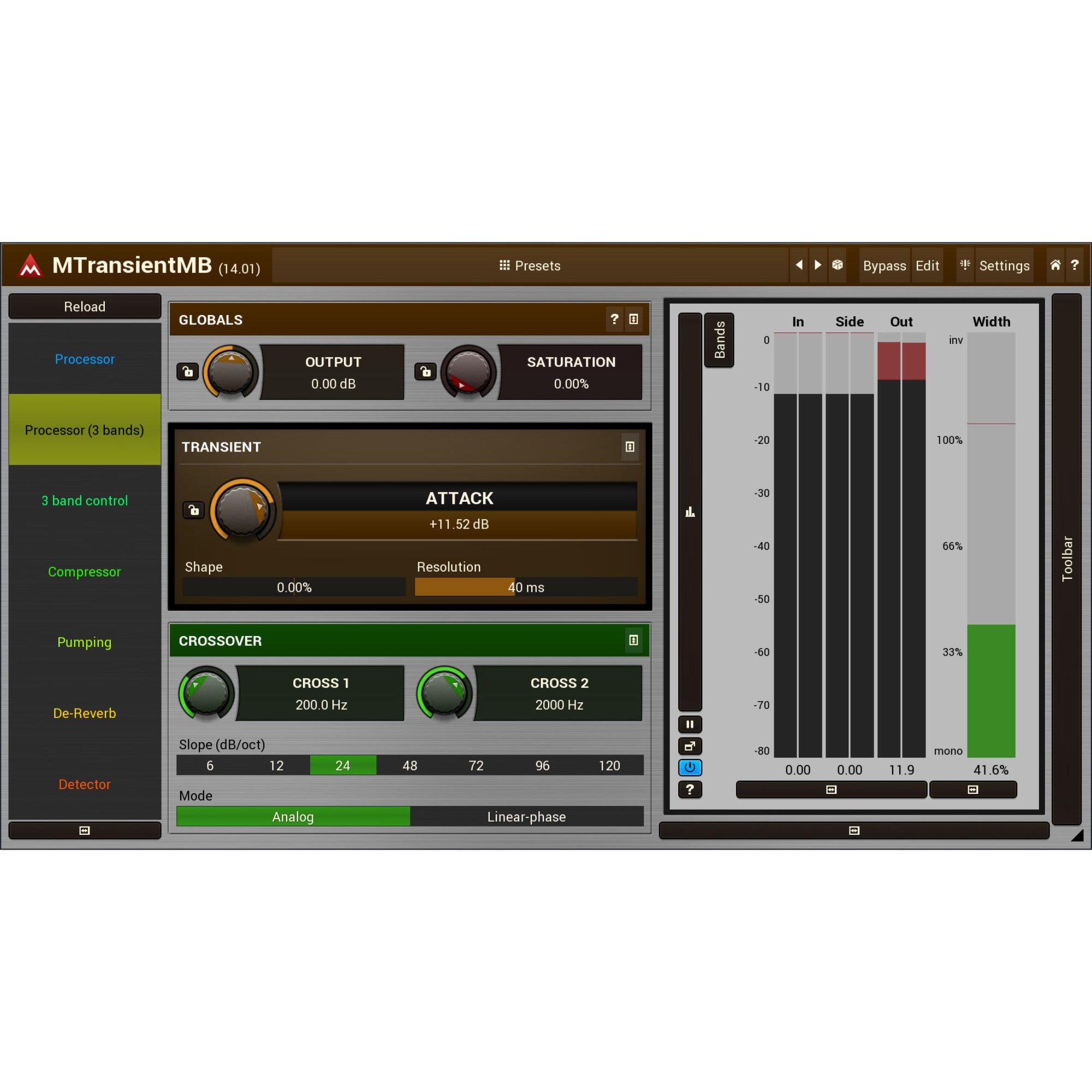
Task: Select the Compressor device
Action: (85, 572)
